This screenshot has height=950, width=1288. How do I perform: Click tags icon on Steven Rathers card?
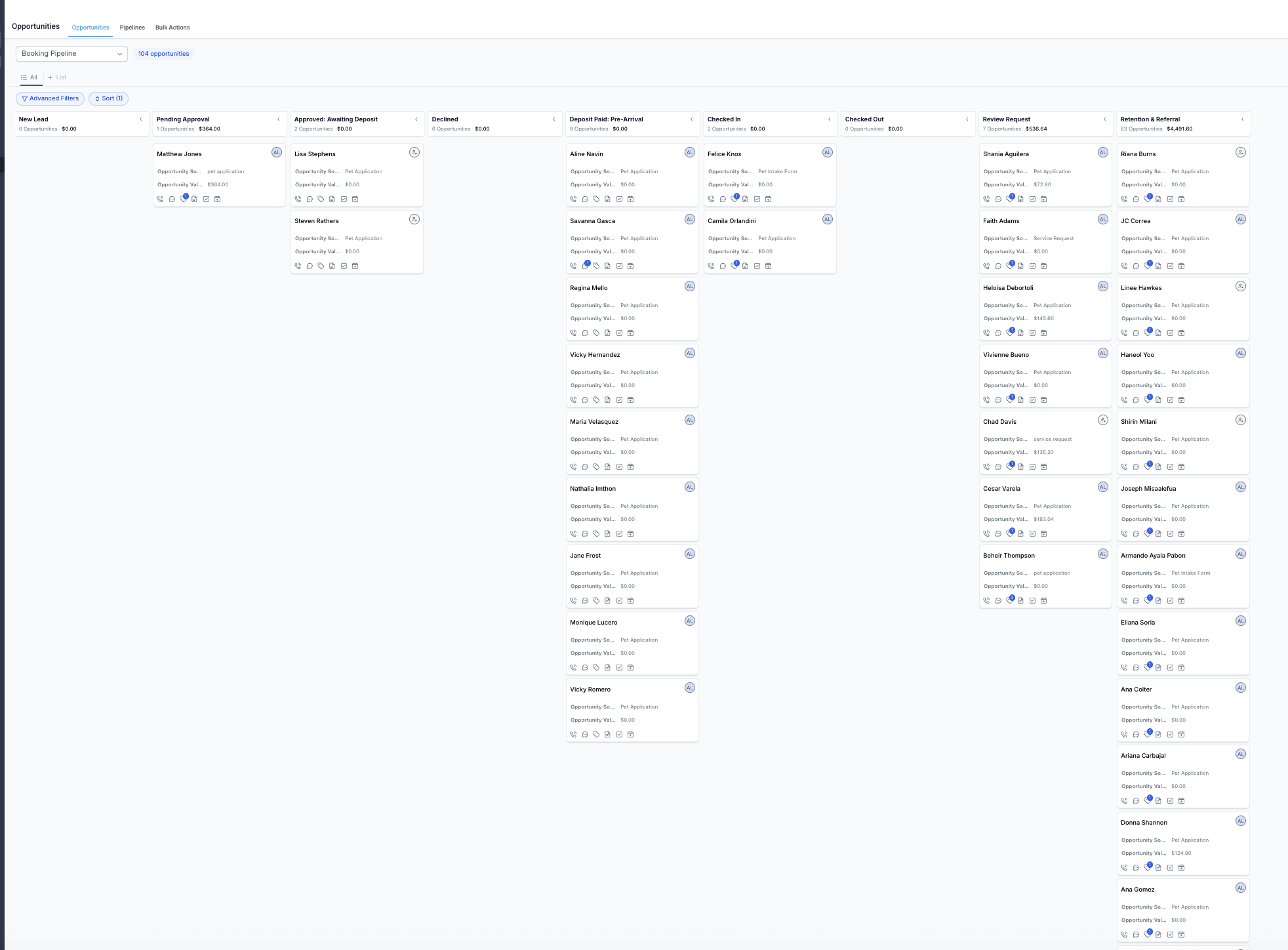[321, 266]
